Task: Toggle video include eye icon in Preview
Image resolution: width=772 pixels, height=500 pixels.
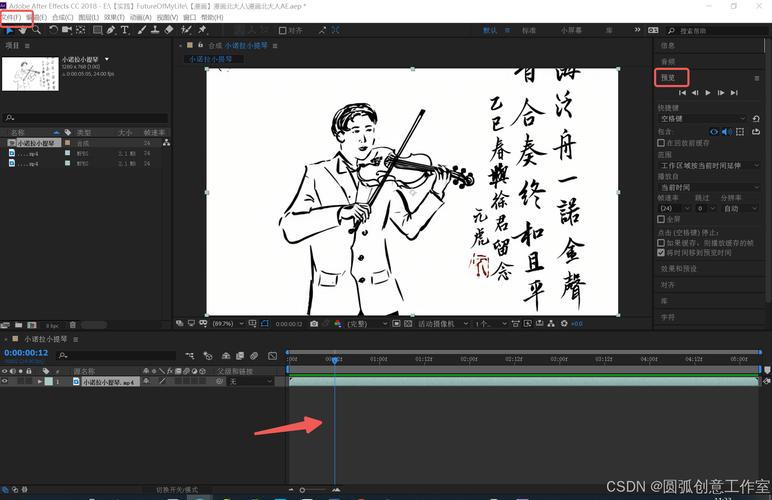Action: pyautogui.click(x=714, y=132)
